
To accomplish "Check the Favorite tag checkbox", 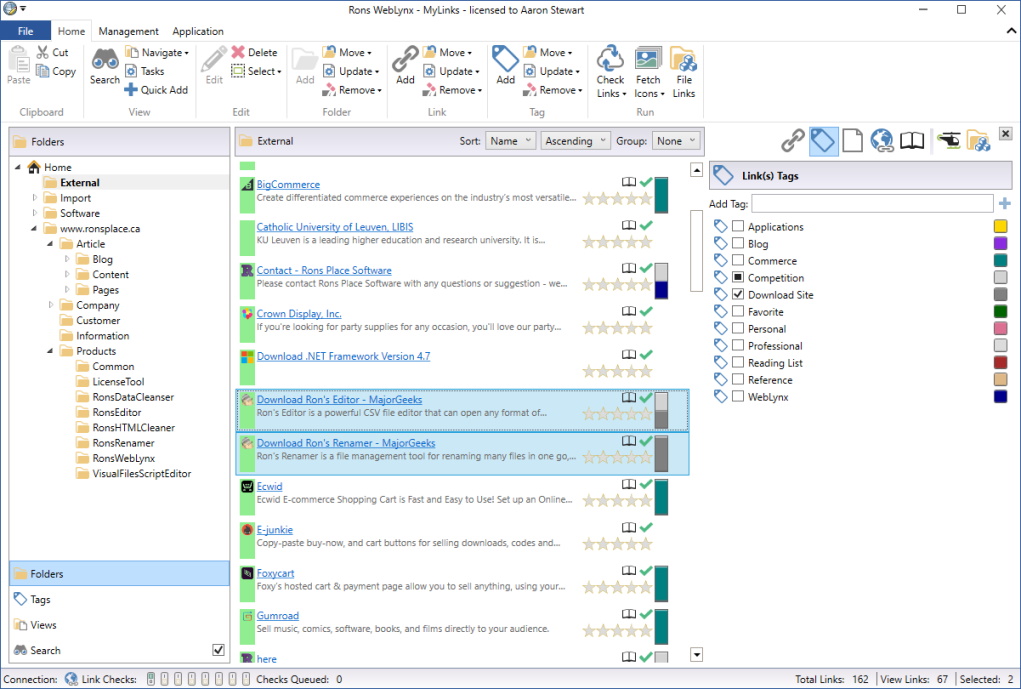I will coord(738,311).
